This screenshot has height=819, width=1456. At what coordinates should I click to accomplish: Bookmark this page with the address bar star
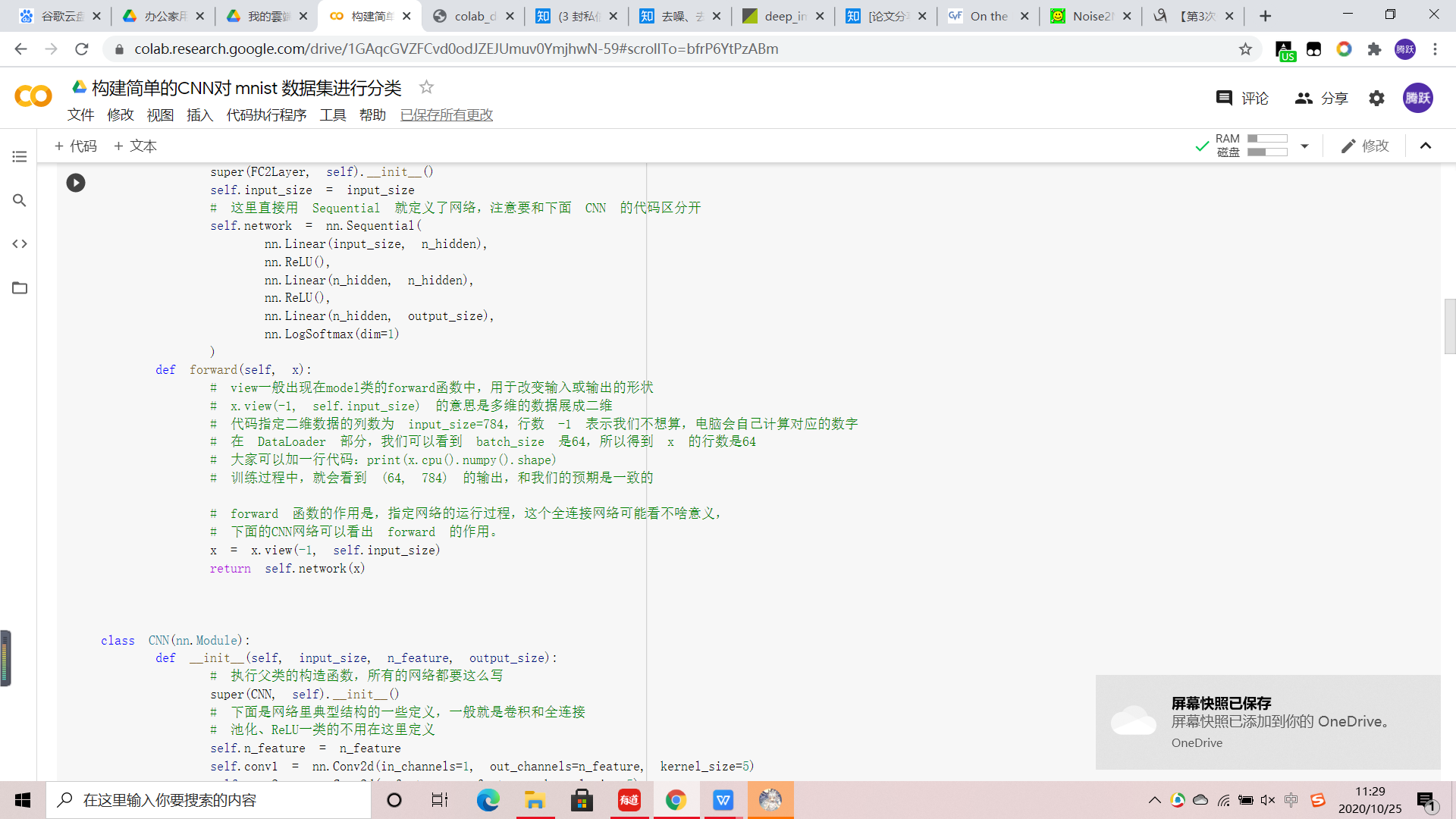click(1245, 49)
